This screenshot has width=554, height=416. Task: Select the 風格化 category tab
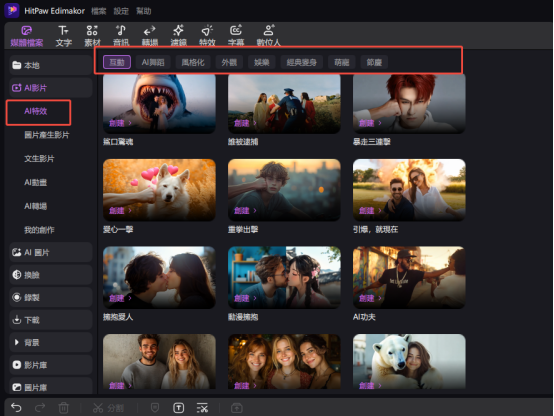[x=193, y=62]
